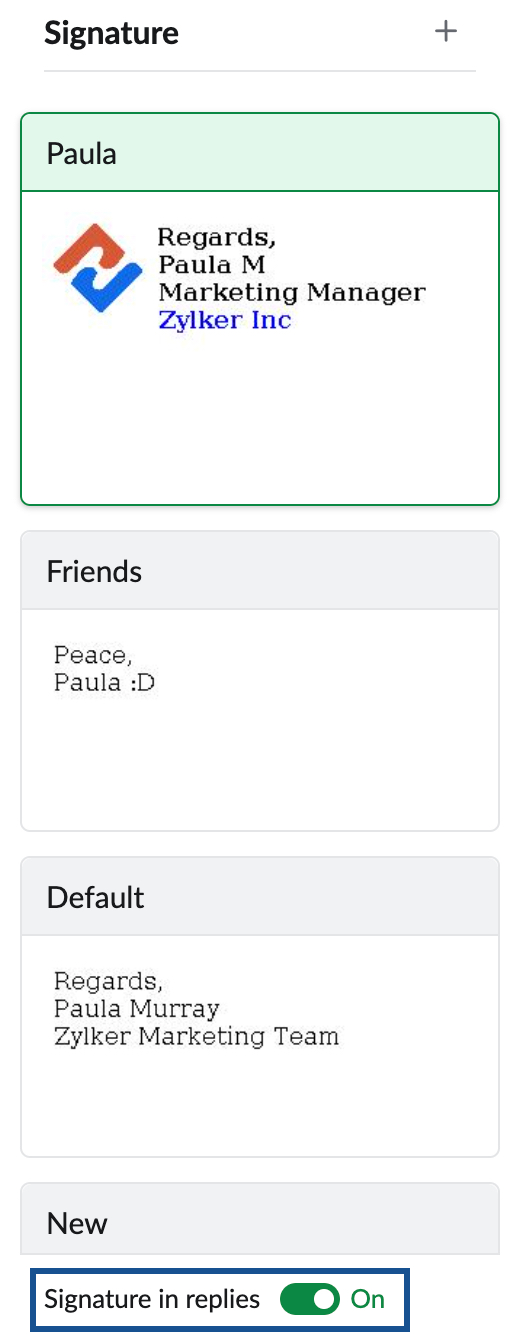Click Peace, Paula :D signature text
This screenshot has width=522, height=1338.
[105, 669]
